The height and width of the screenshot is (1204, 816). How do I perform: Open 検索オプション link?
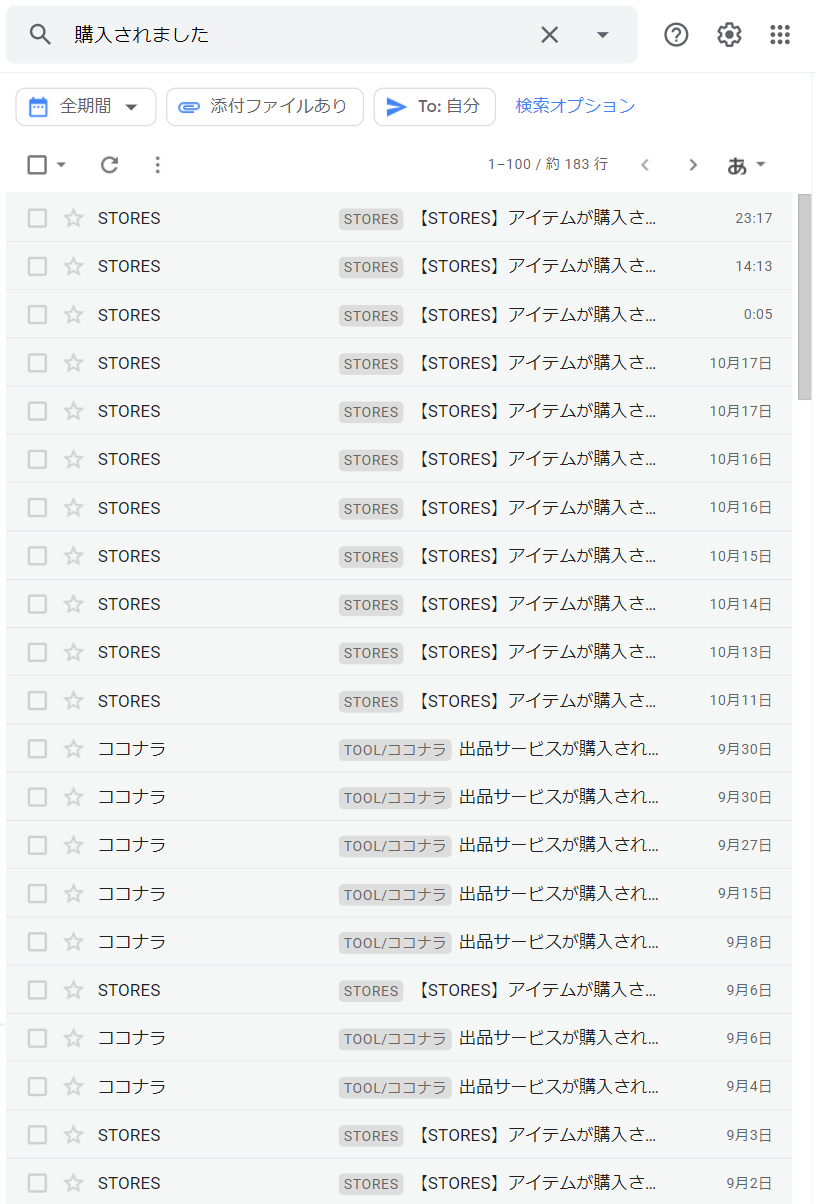pyautogui.click(x=575, y=106)
